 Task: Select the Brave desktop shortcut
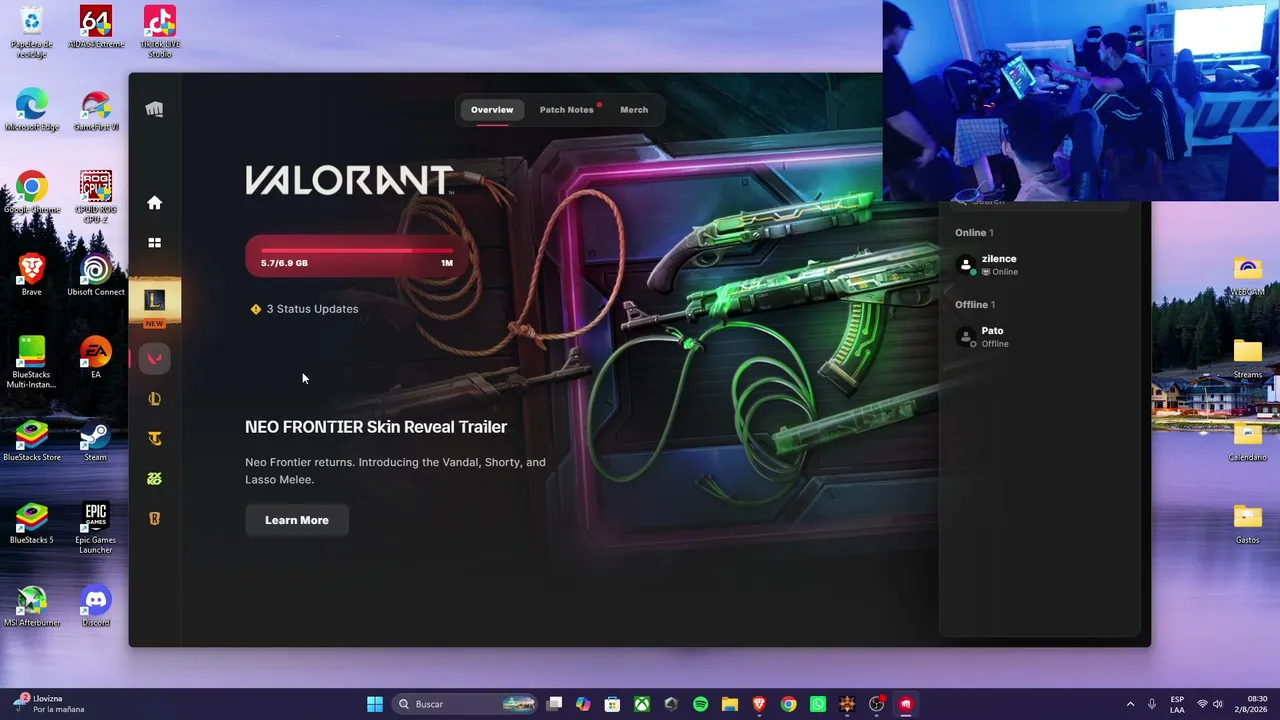[32, 275]
